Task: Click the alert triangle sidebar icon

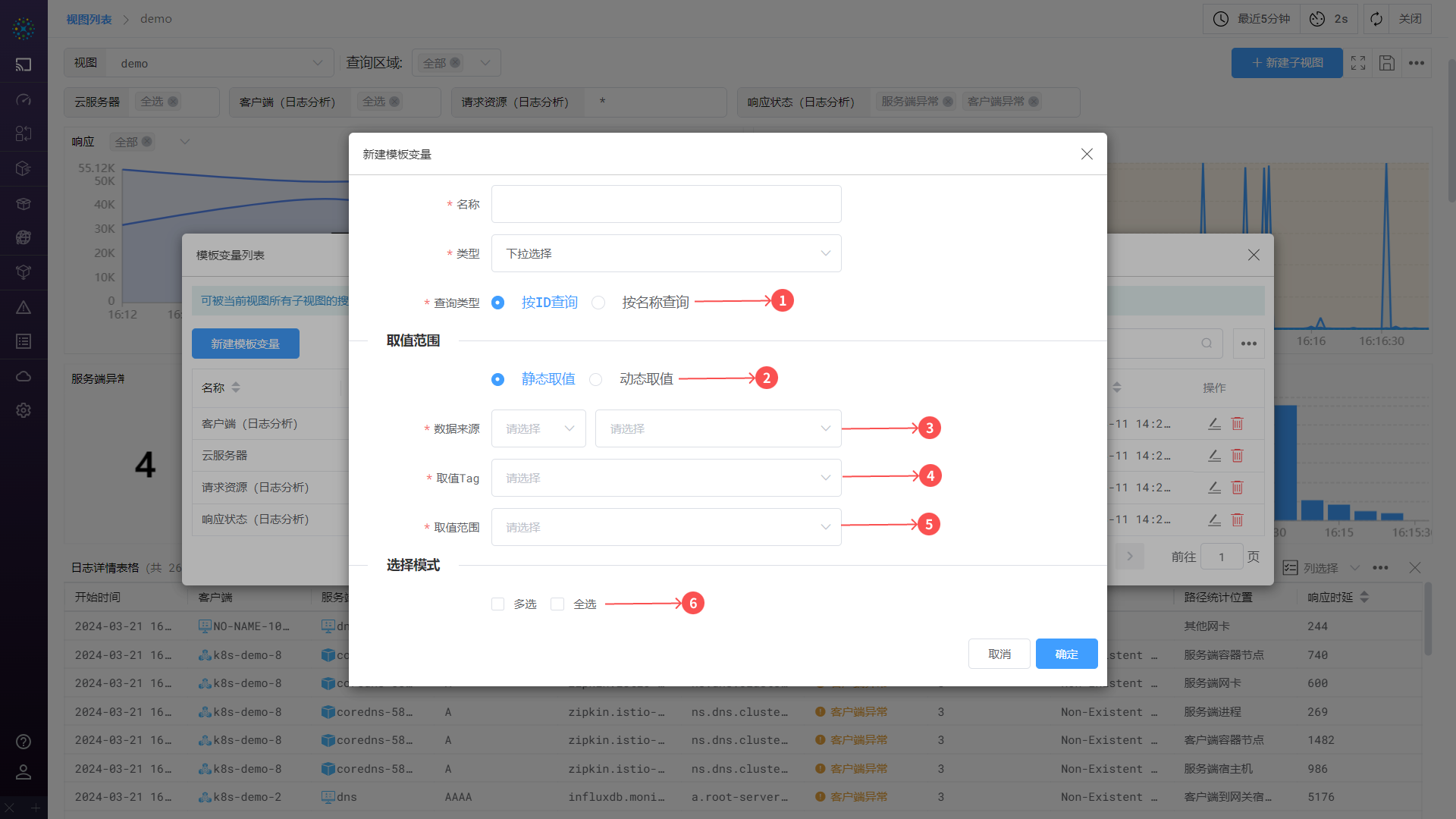Action: pyautogui.click(x=24, y=307)
